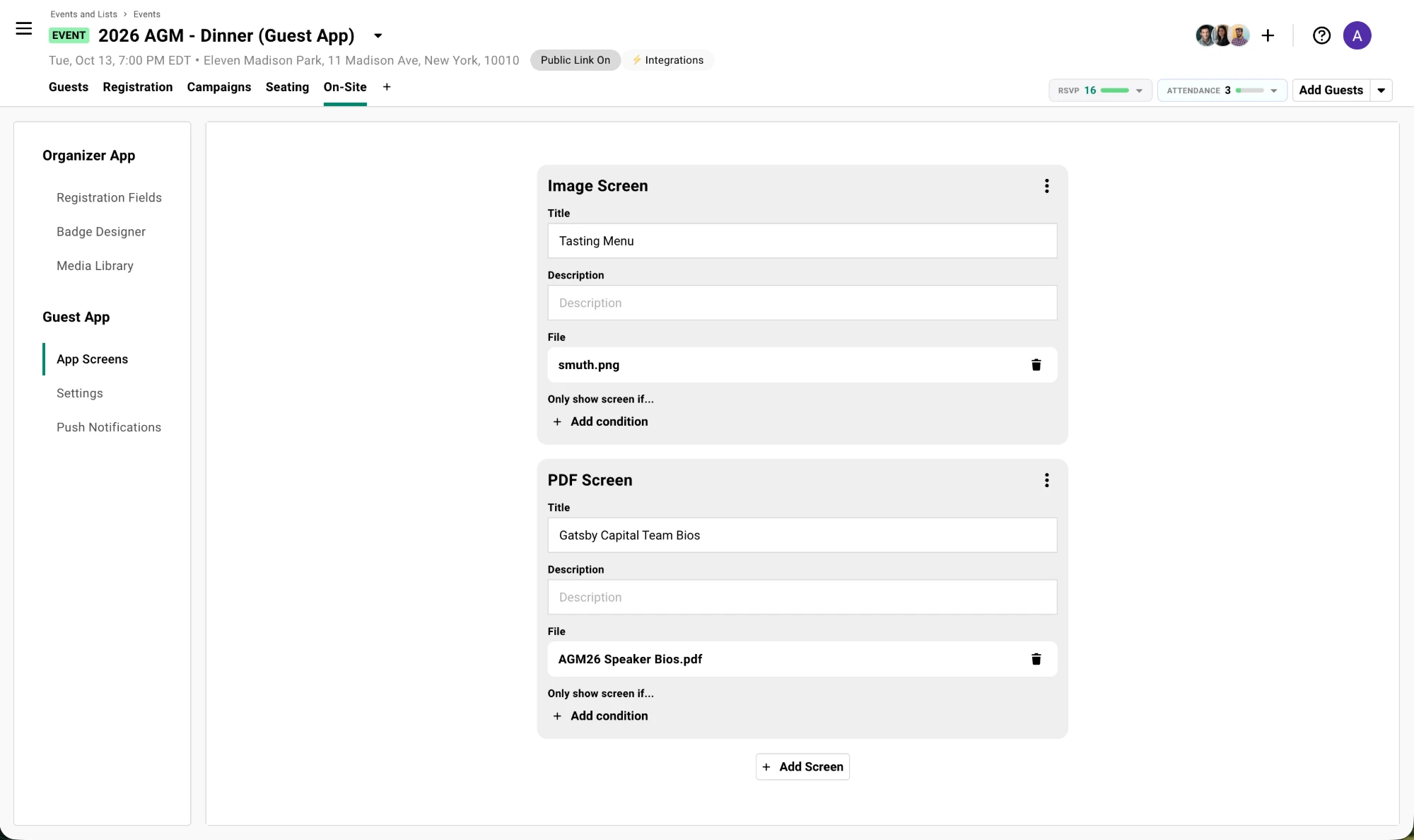Click the AGM26 Speaker Bios.pdf file name
This screenshot has height=840, width=1414.
(x=630, y=659)
